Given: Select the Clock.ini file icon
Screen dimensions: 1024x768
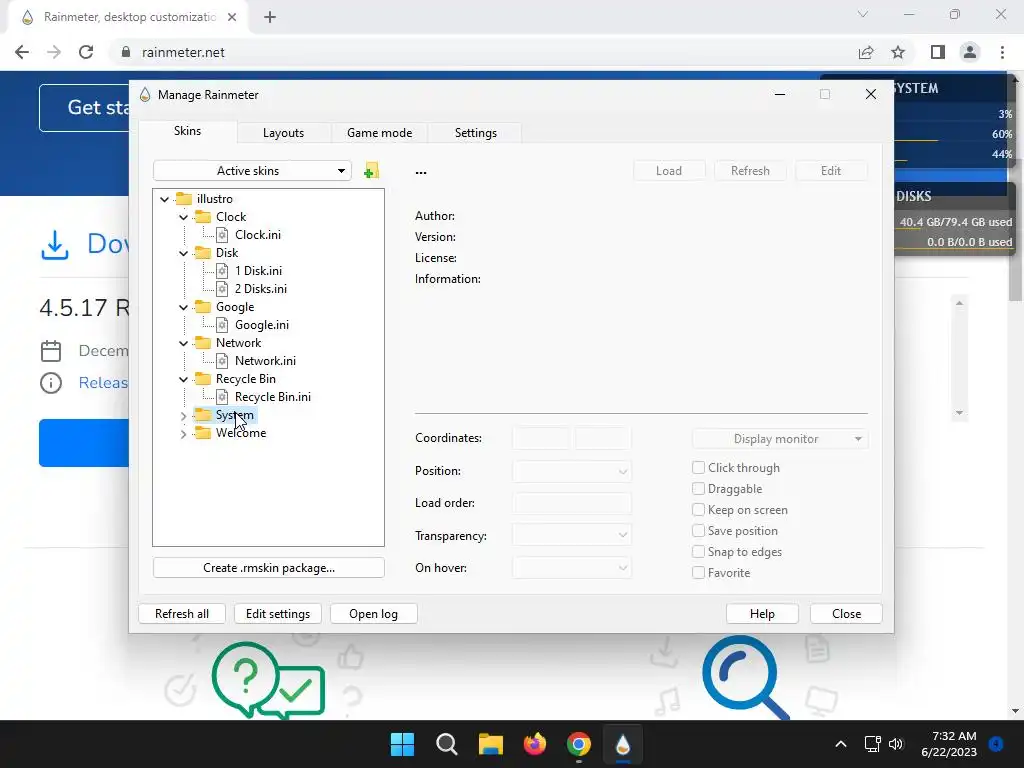Looking at the screenshot, I should point(222,234).
